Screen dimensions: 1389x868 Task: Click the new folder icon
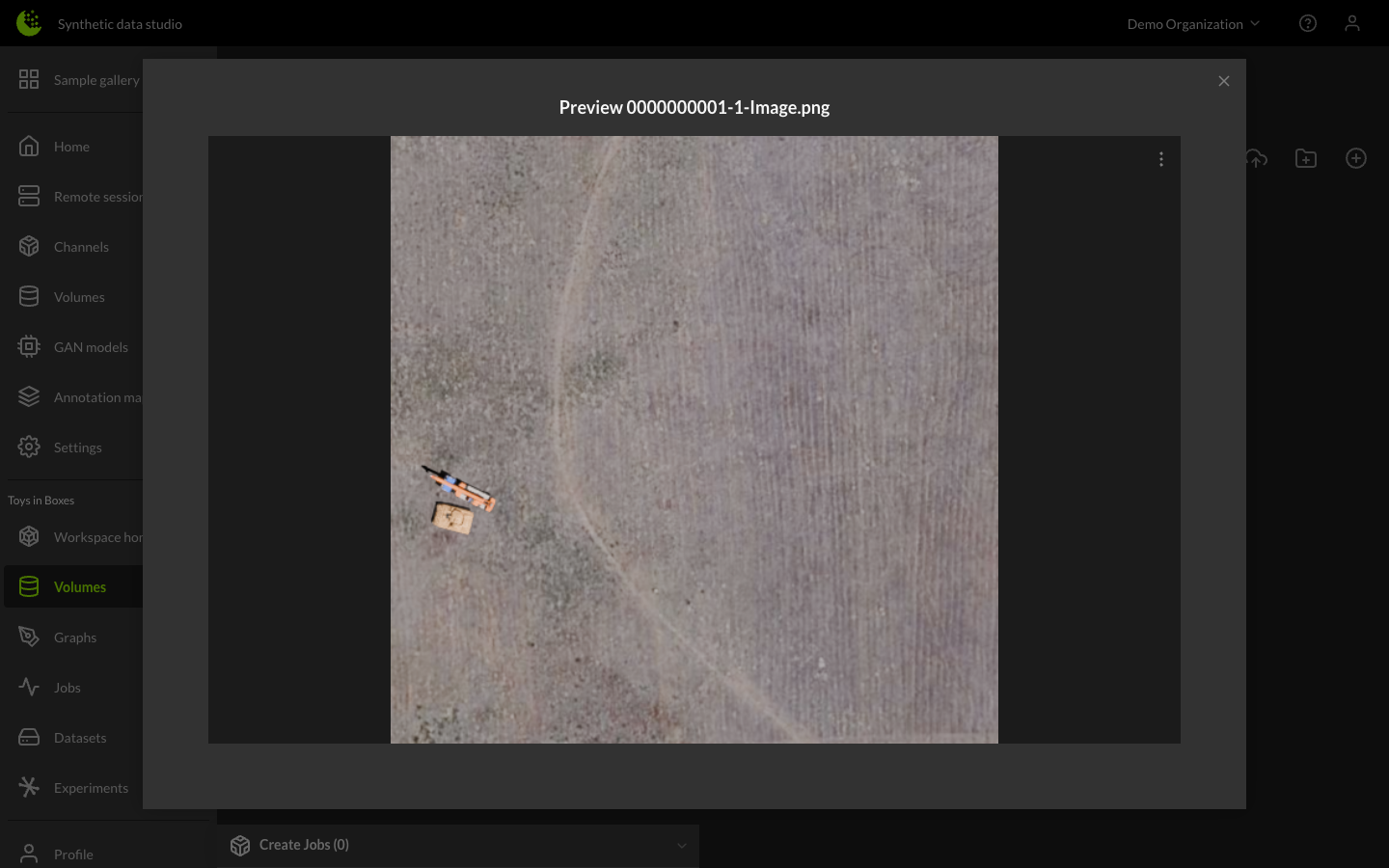(x=1305, y=158)
